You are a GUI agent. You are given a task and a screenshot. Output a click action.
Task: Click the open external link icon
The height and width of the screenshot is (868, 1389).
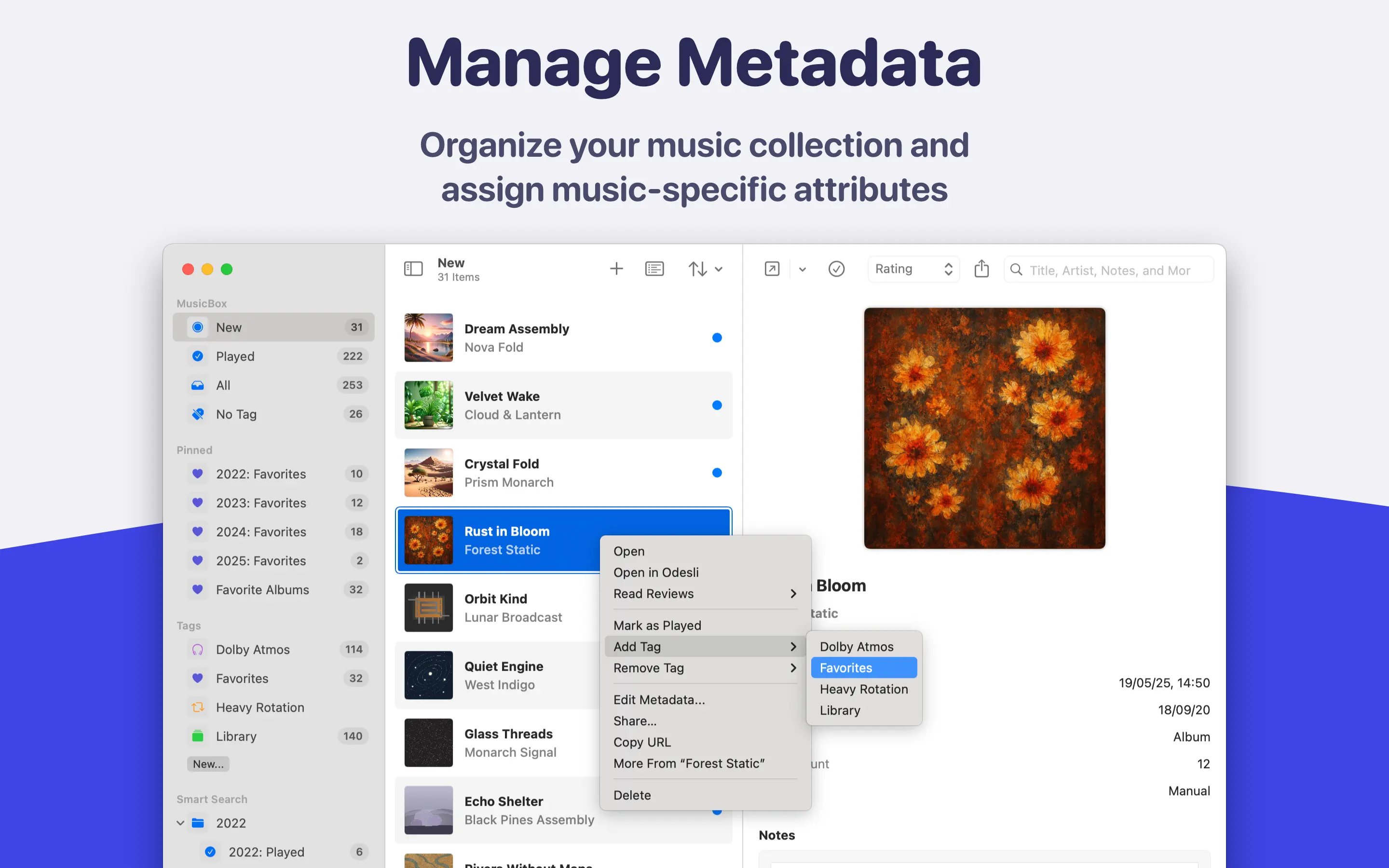[772, 269]
